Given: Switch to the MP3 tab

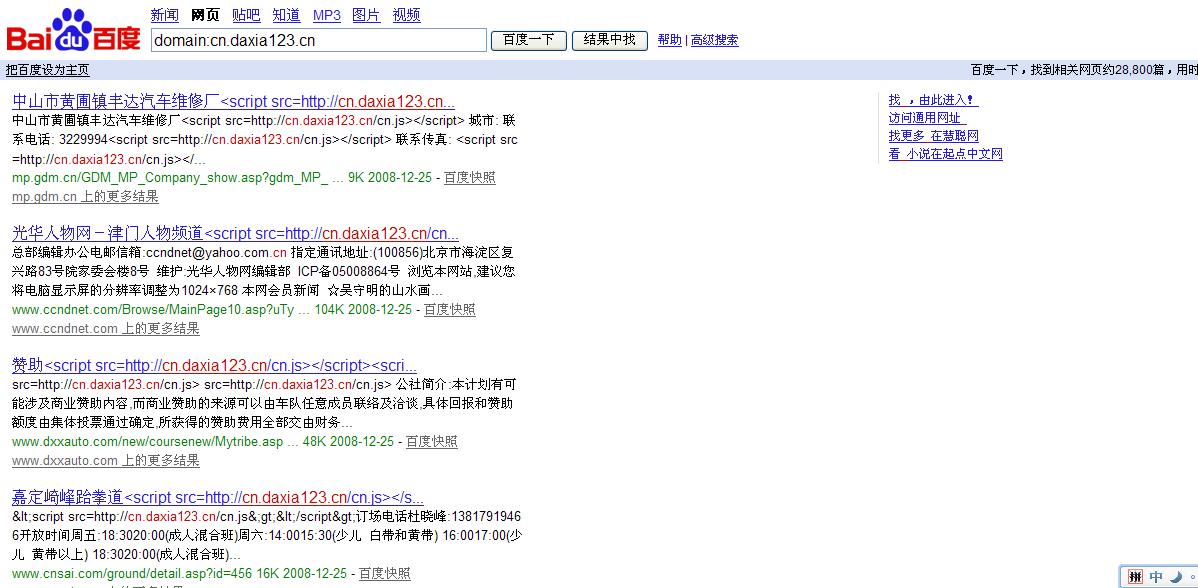Looking at the screenshot, I should (327, 15).
